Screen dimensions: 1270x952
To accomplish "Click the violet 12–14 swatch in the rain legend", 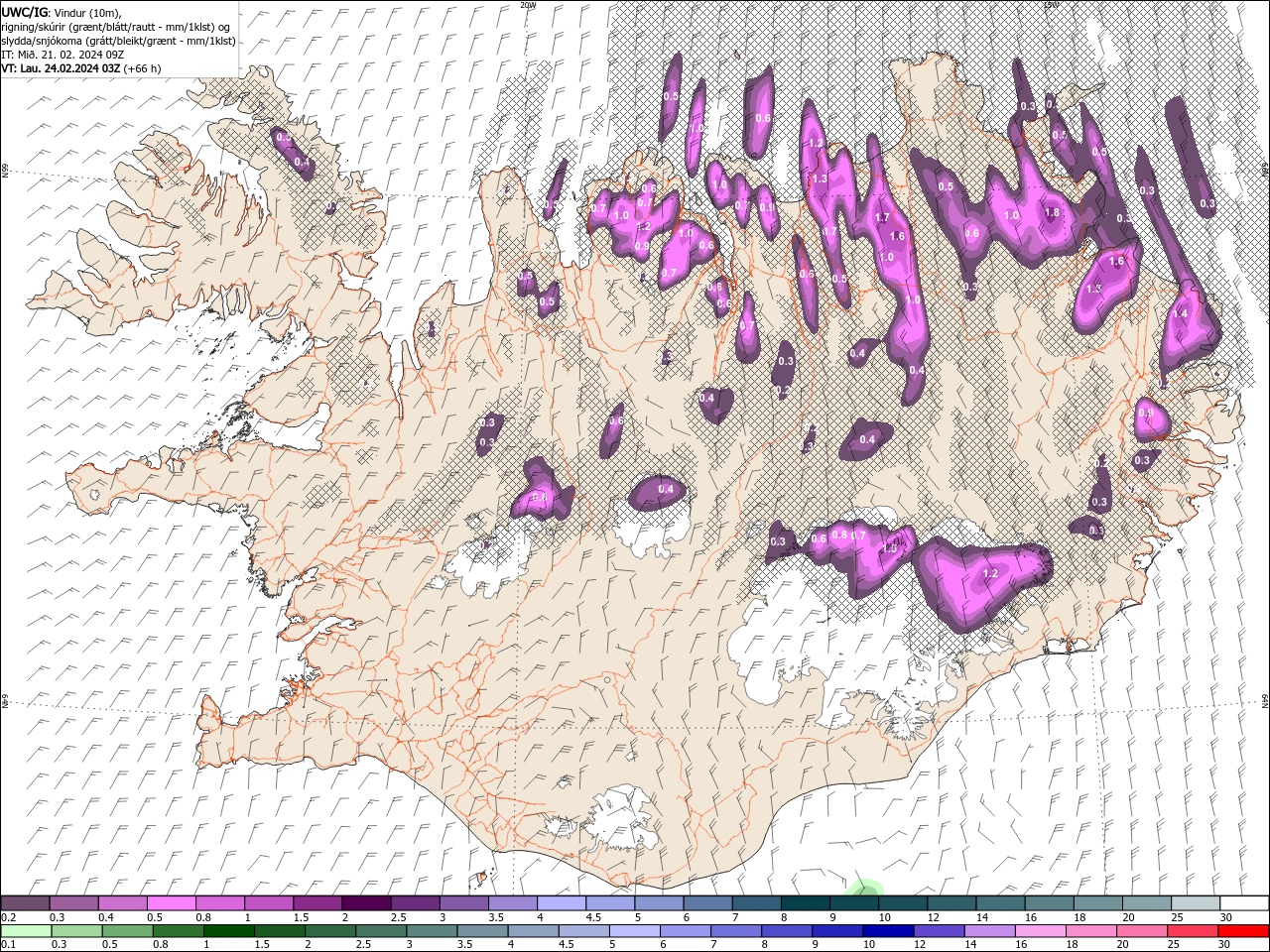I will [938, 930].
